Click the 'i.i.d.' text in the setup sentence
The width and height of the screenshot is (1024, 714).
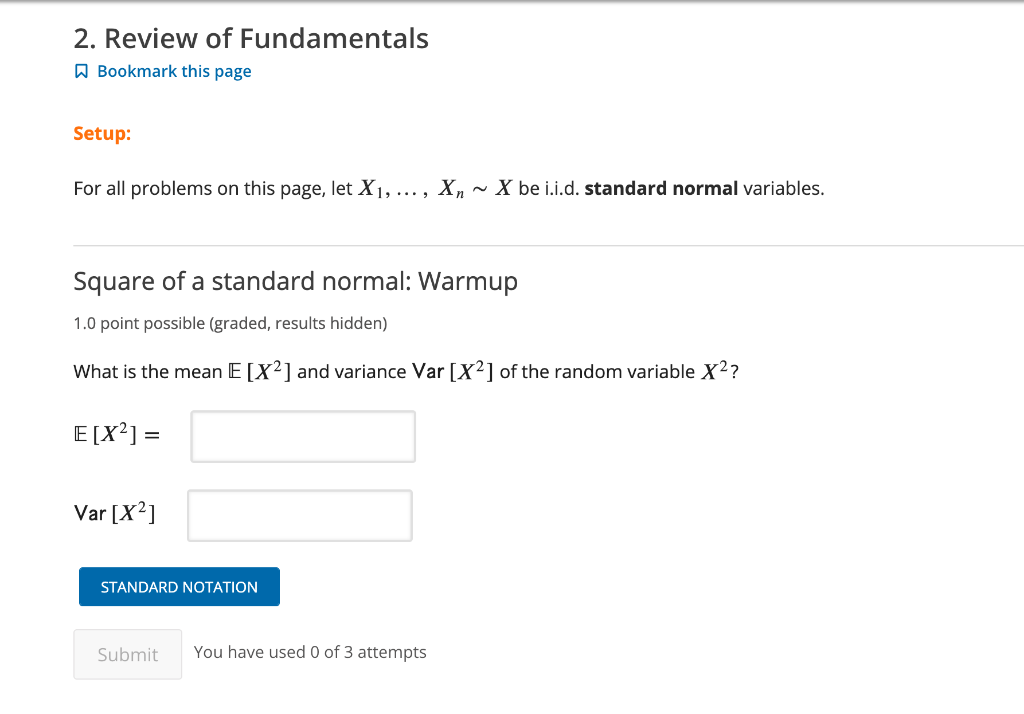tap(562, 189)
